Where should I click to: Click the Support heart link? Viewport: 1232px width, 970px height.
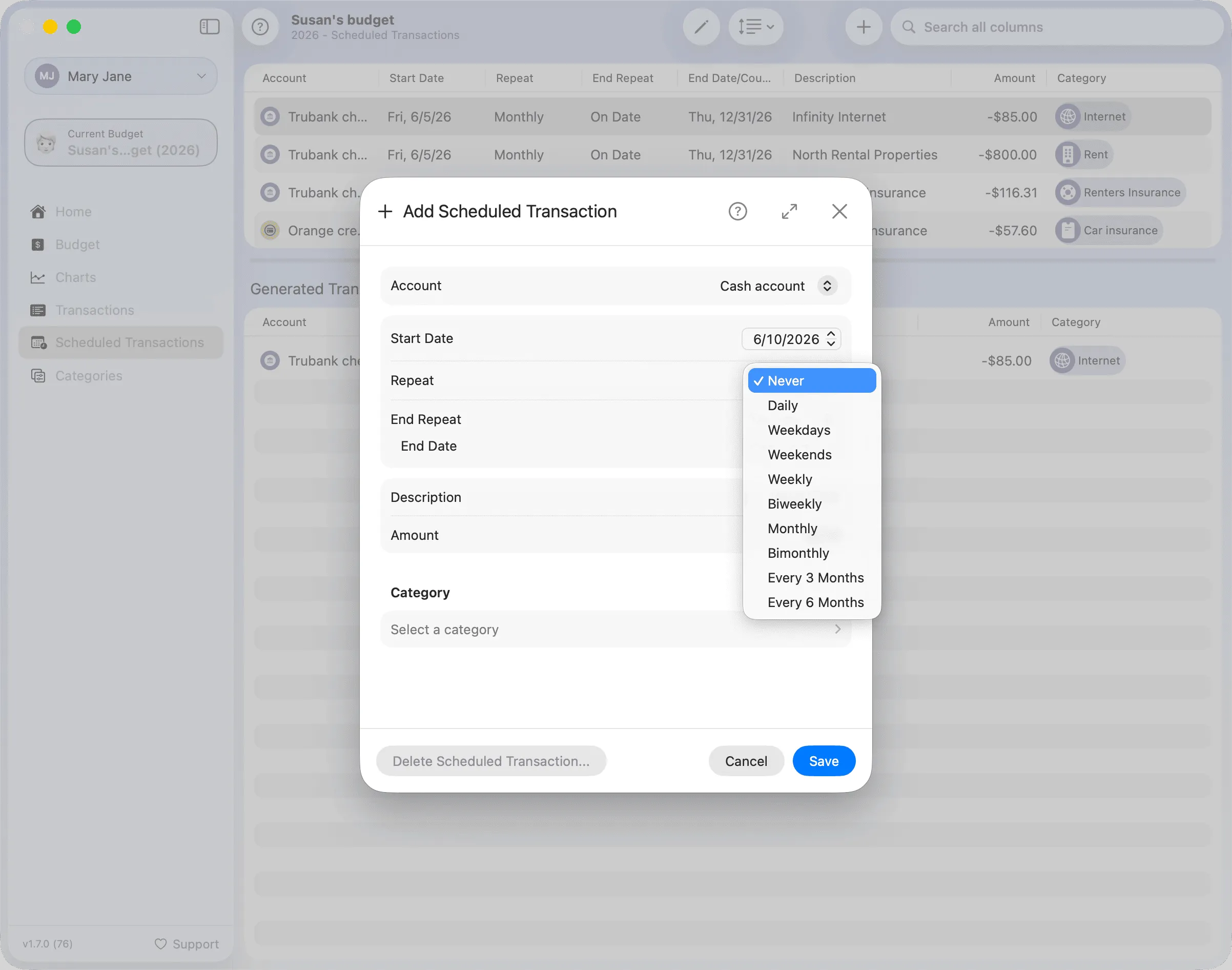tap(187, 944)
